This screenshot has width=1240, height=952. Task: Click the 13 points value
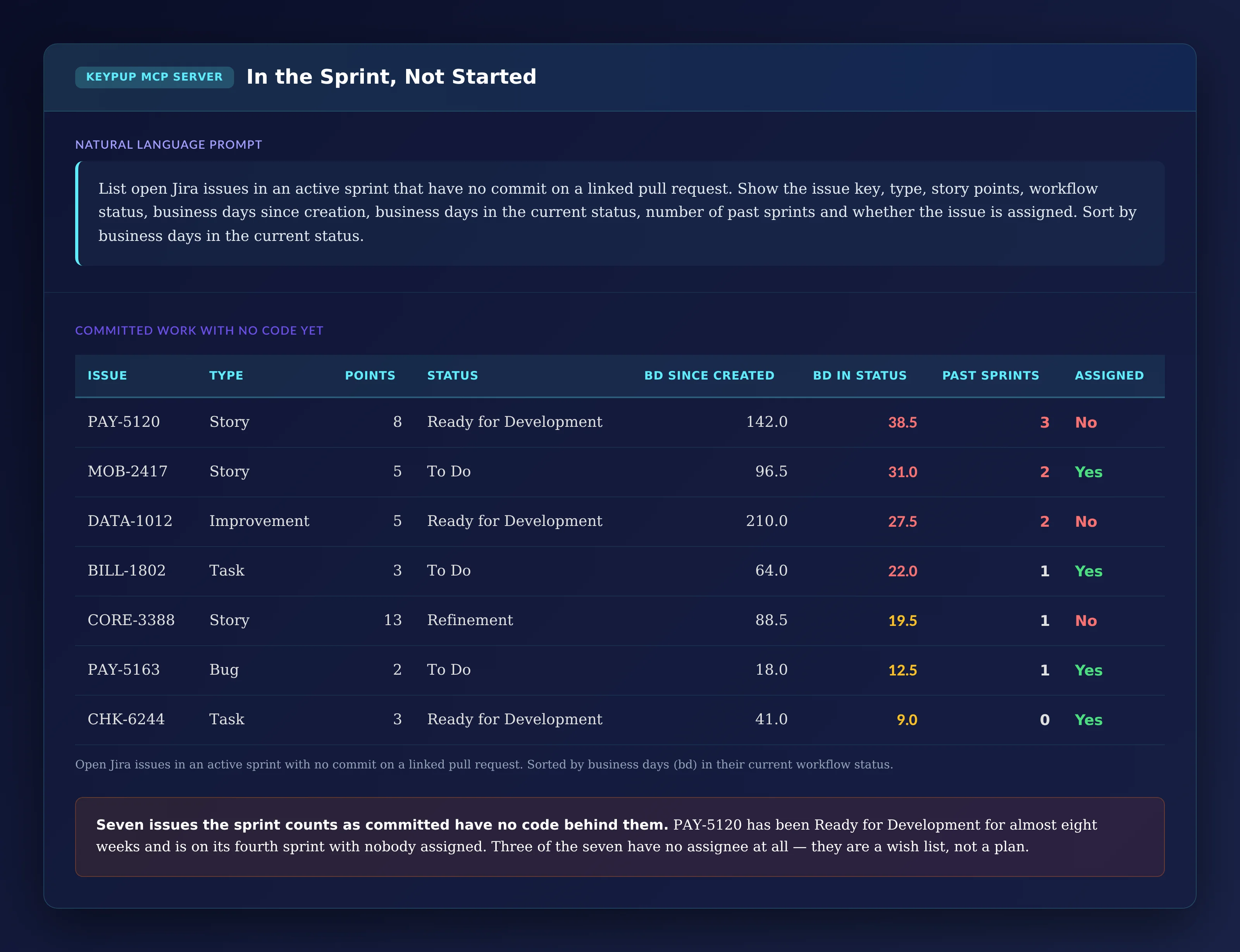click(393, 620)
